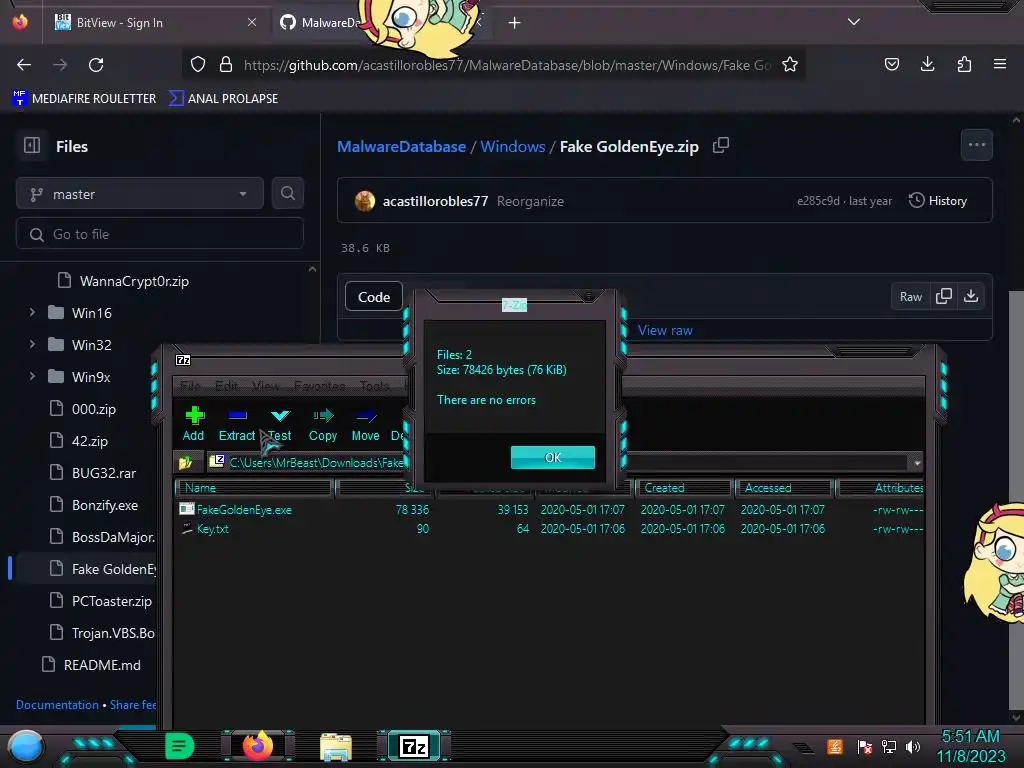Open the three-dot more options menu

click(976, 145)
